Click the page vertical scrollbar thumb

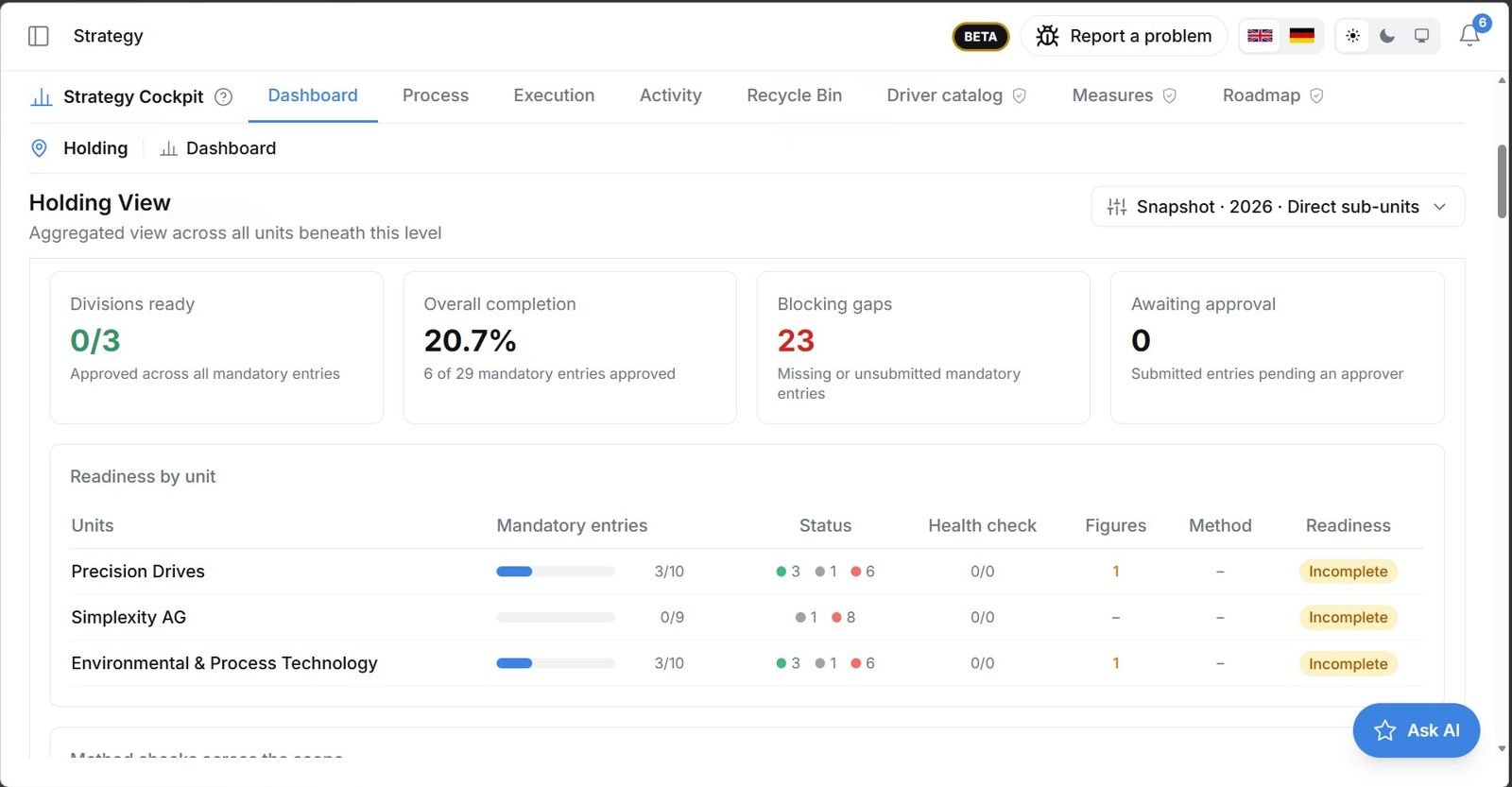click(x=1502, y=181)
